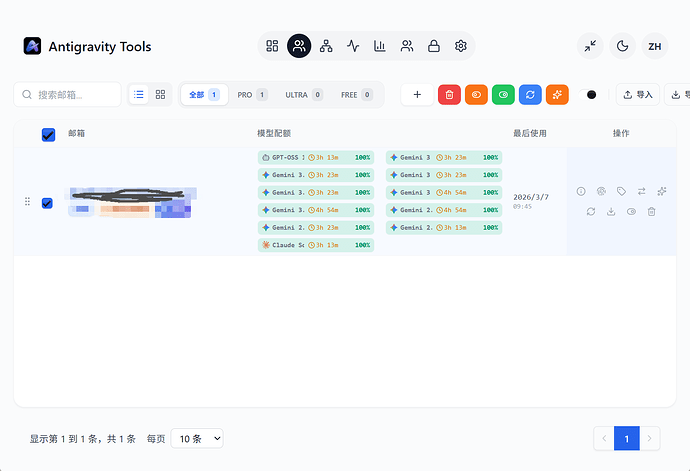Click the tag label icon in row actions
Image resolution: width=690 pixels, height=471 pixels.
coord(621,191)
